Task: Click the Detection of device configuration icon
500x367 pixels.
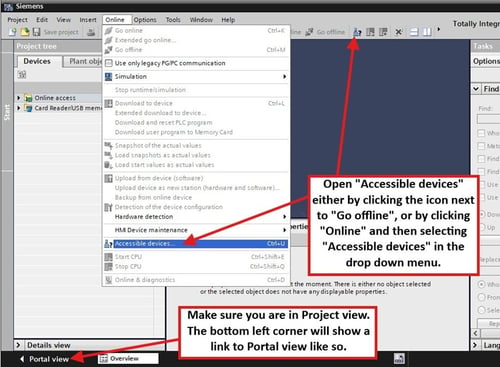Action: [x=108, y=207]
